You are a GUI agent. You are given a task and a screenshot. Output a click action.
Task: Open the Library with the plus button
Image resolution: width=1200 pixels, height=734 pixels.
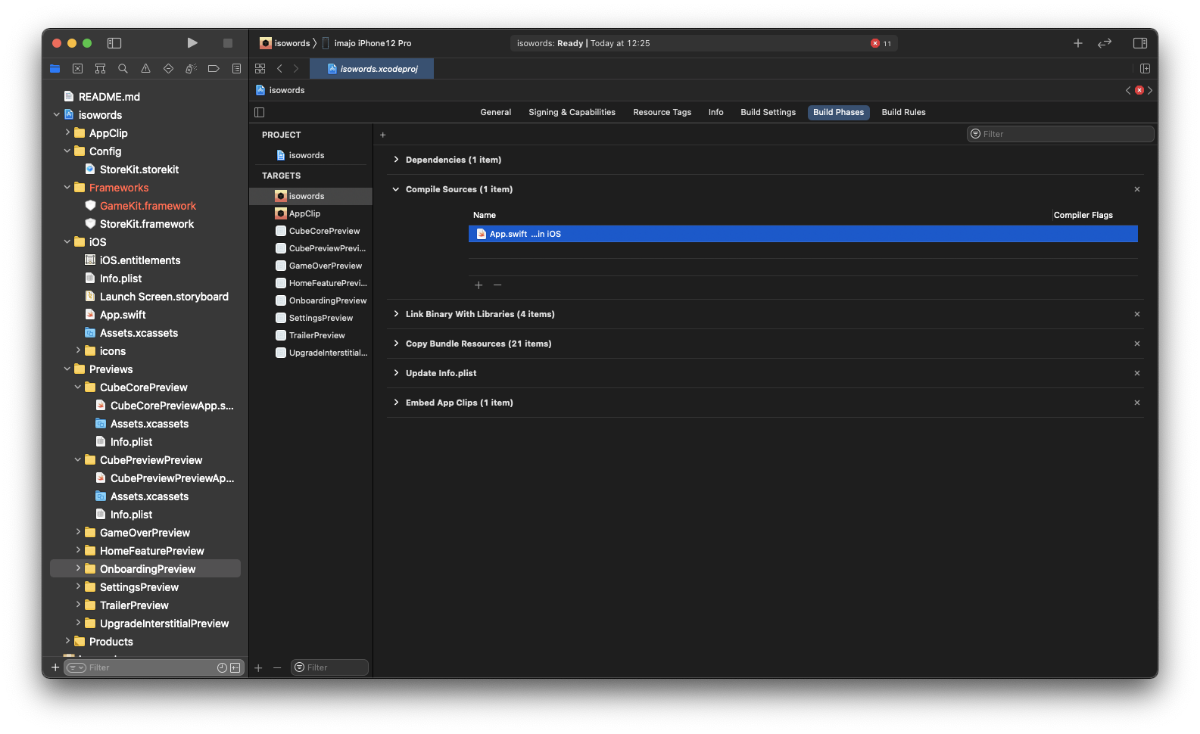click(x=1078, y=43)
